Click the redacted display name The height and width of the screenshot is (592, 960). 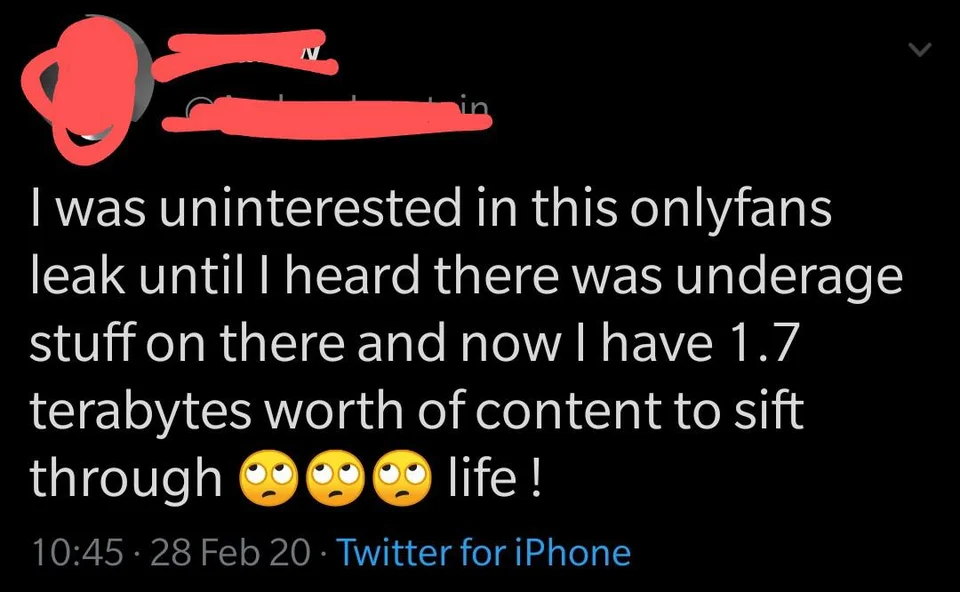tap(250, 54)
